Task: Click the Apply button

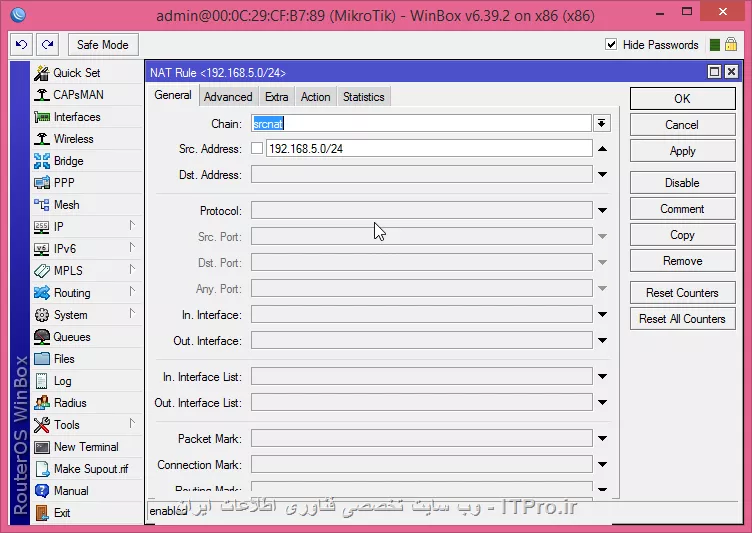Action: [682, 151]
